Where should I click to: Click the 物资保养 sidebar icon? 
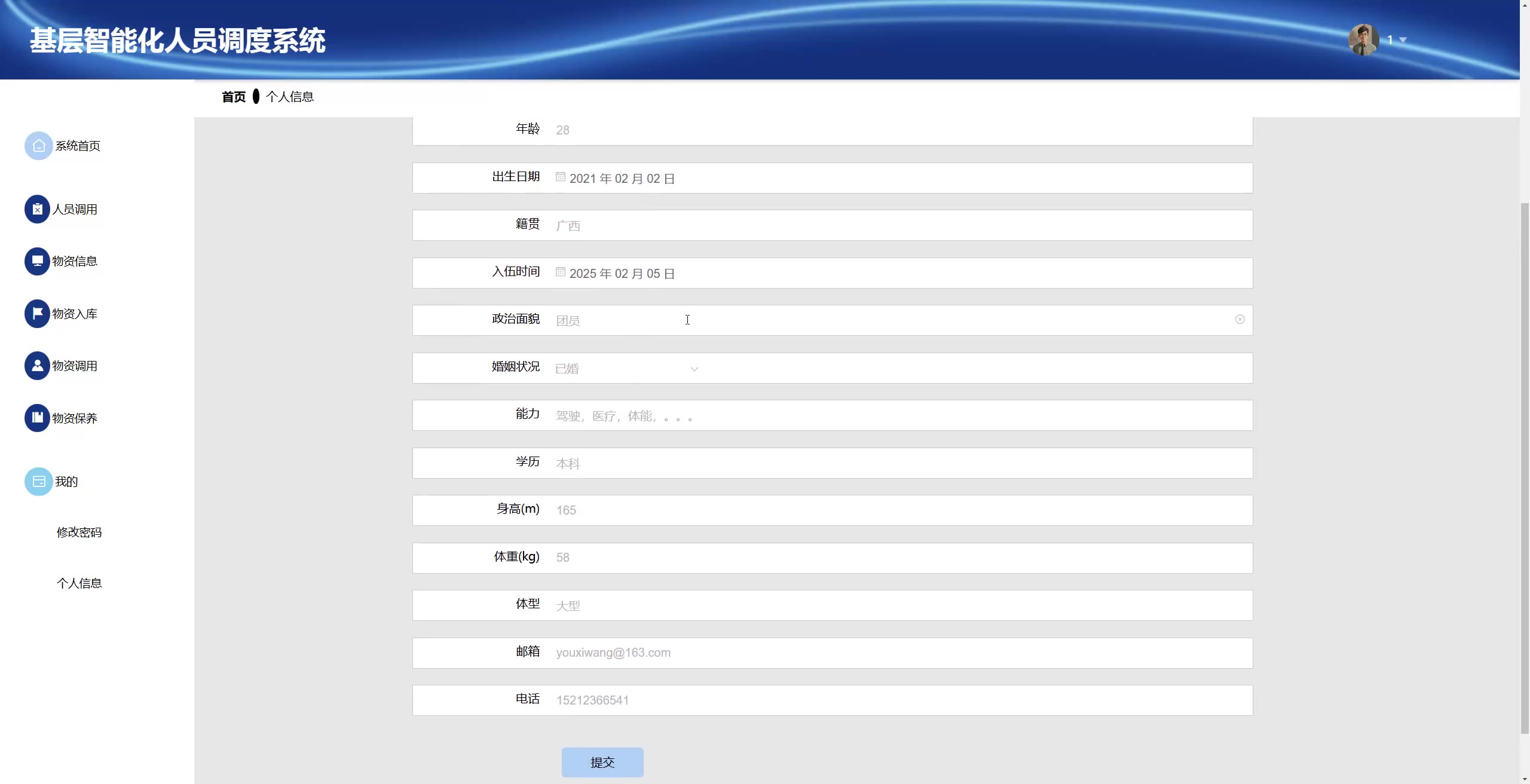[x=37, y=418]
